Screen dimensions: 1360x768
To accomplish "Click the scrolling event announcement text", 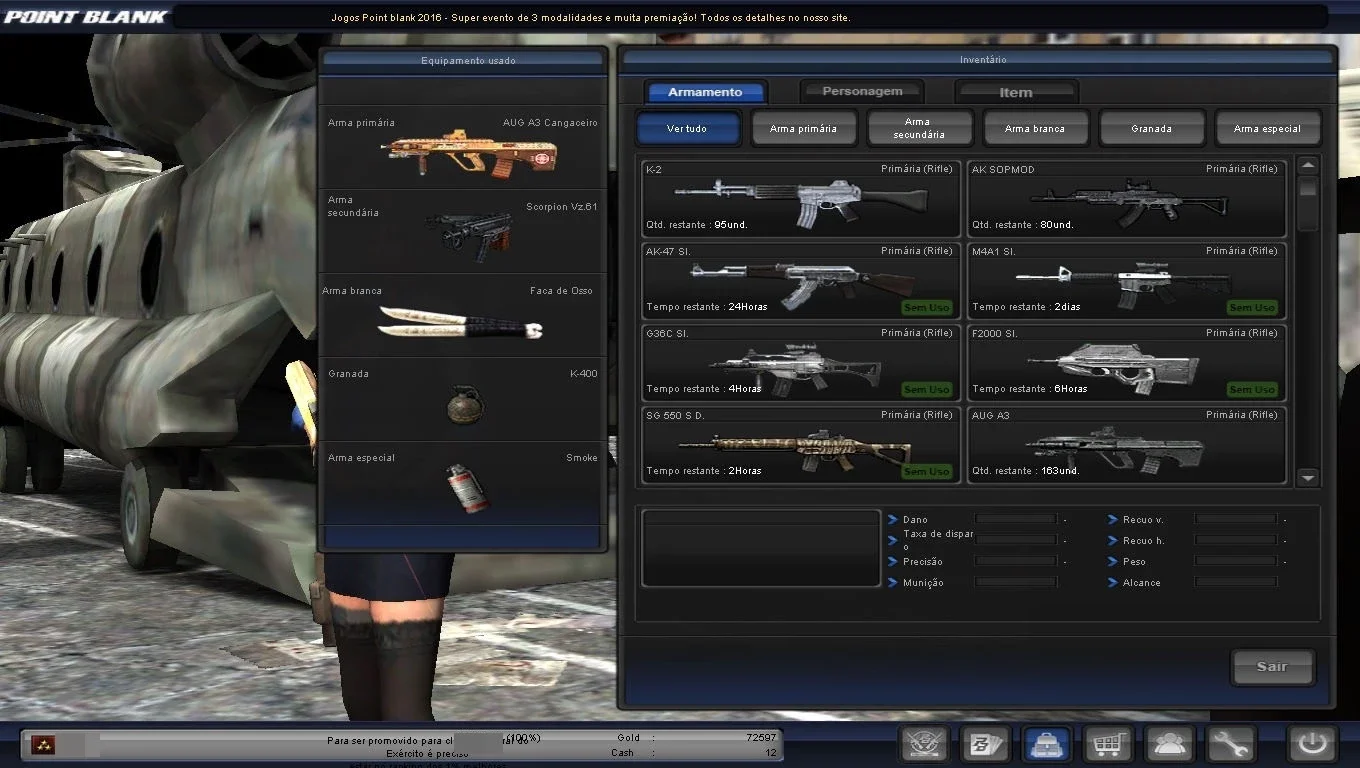I will 591,18.
